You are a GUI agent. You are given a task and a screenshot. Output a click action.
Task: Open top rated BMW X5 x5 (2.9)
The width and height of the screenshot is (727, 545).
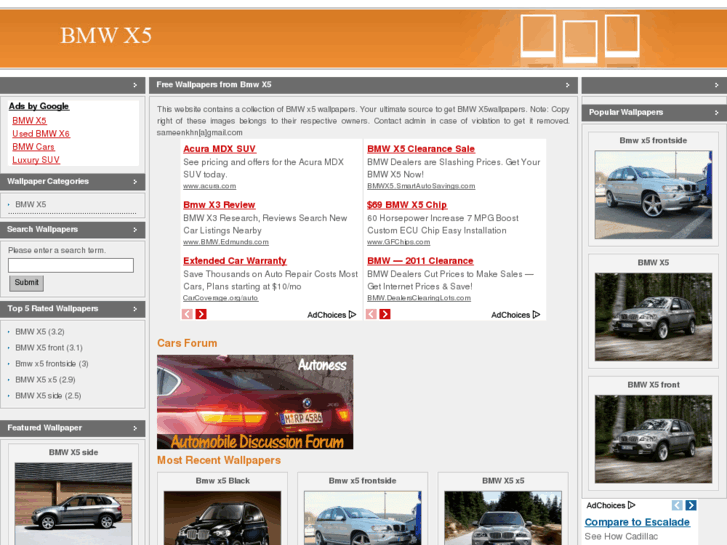coord(45,379)
